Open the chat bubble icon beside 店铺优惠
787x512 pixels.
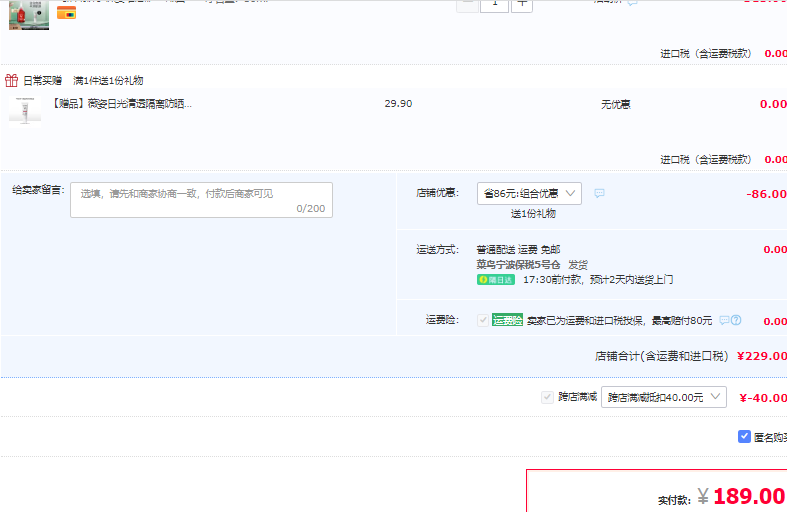[x=599, y=193]
